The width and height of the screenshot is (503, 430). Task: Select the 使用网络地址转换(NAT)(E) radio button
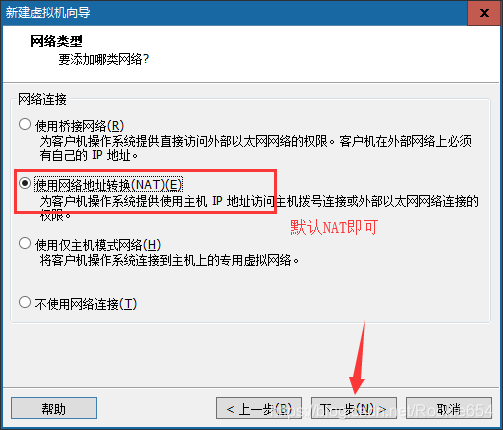coord(25,183)
